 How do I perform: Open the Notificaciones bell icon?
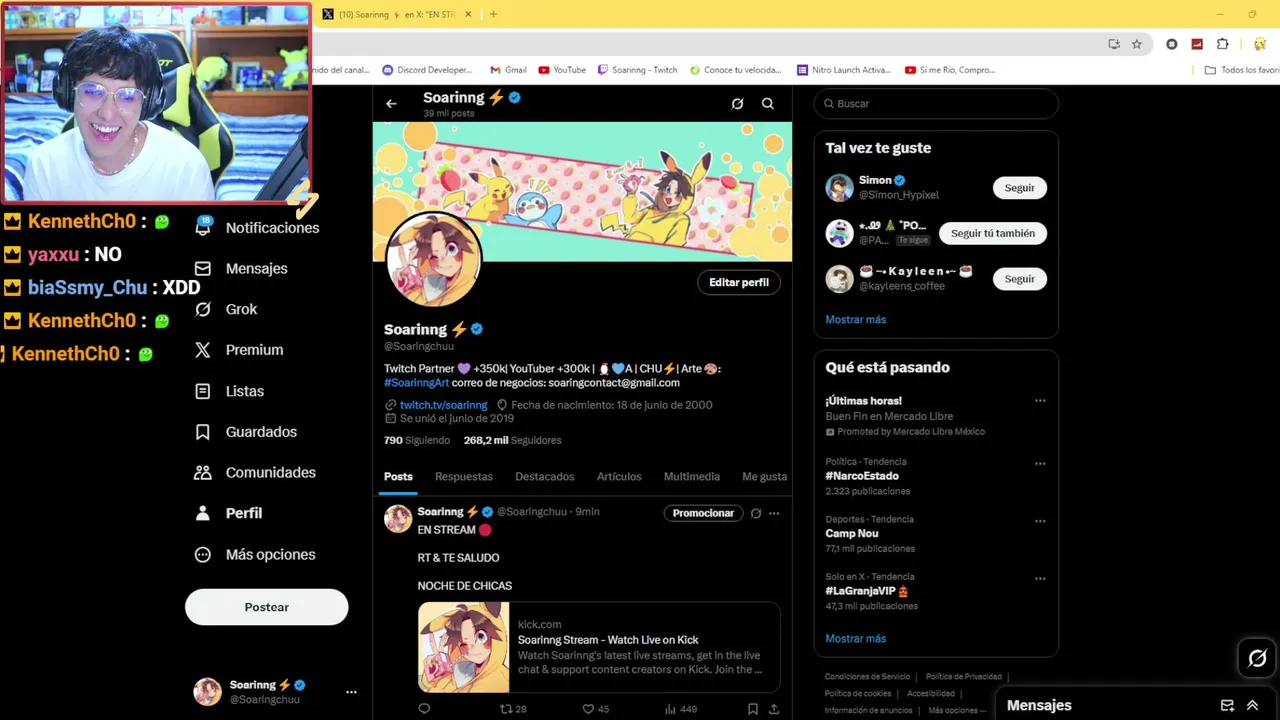click(x=203, y=227)
